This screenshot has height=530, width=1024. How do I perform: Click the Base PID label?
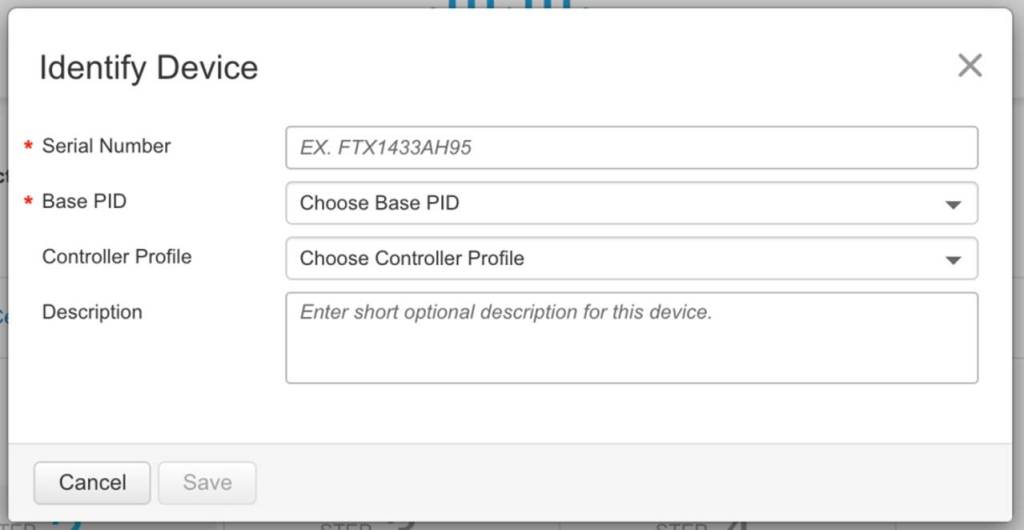point(84,201)
